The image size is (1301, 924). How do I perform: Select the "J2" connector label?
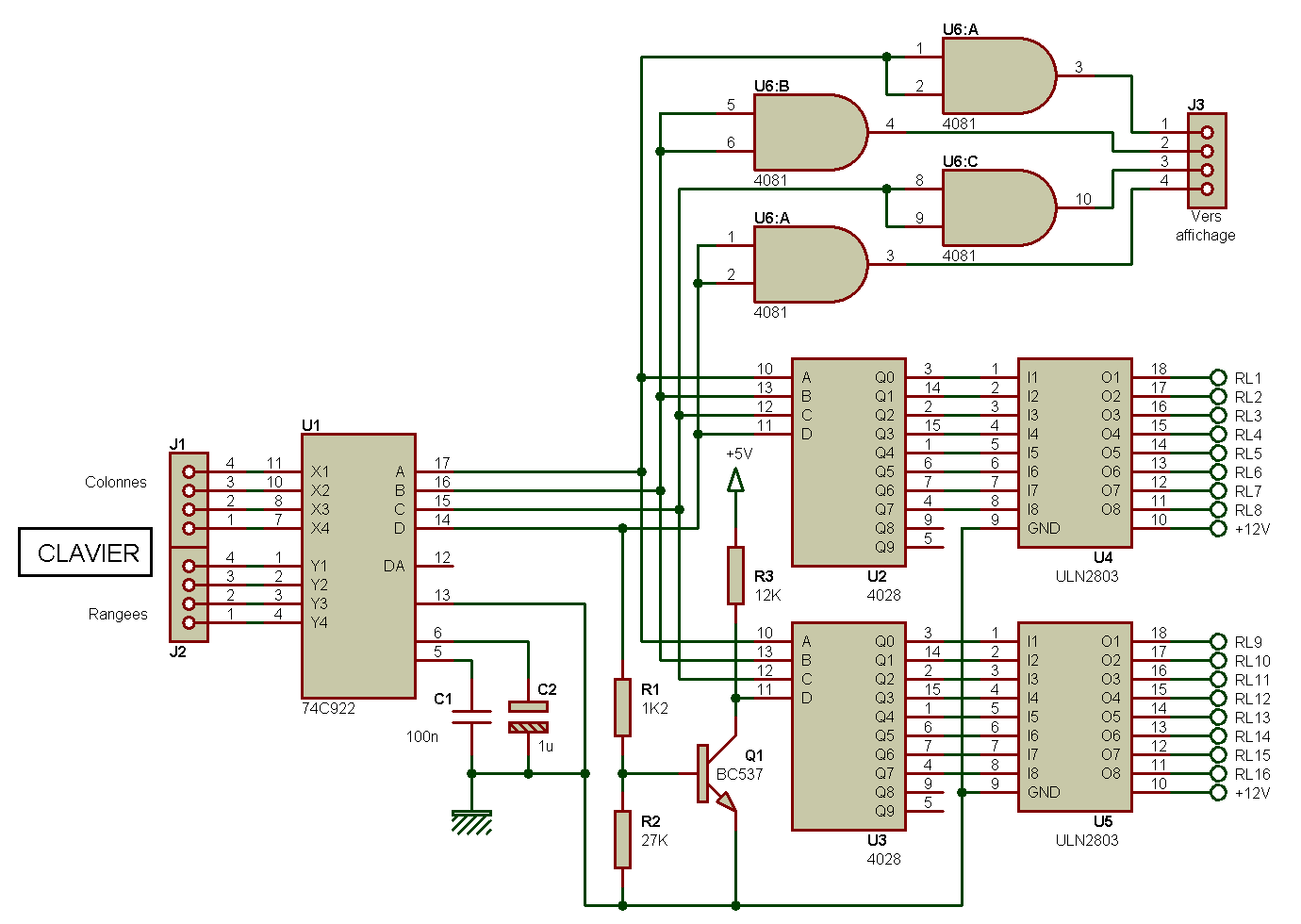[x=178, y=652]
